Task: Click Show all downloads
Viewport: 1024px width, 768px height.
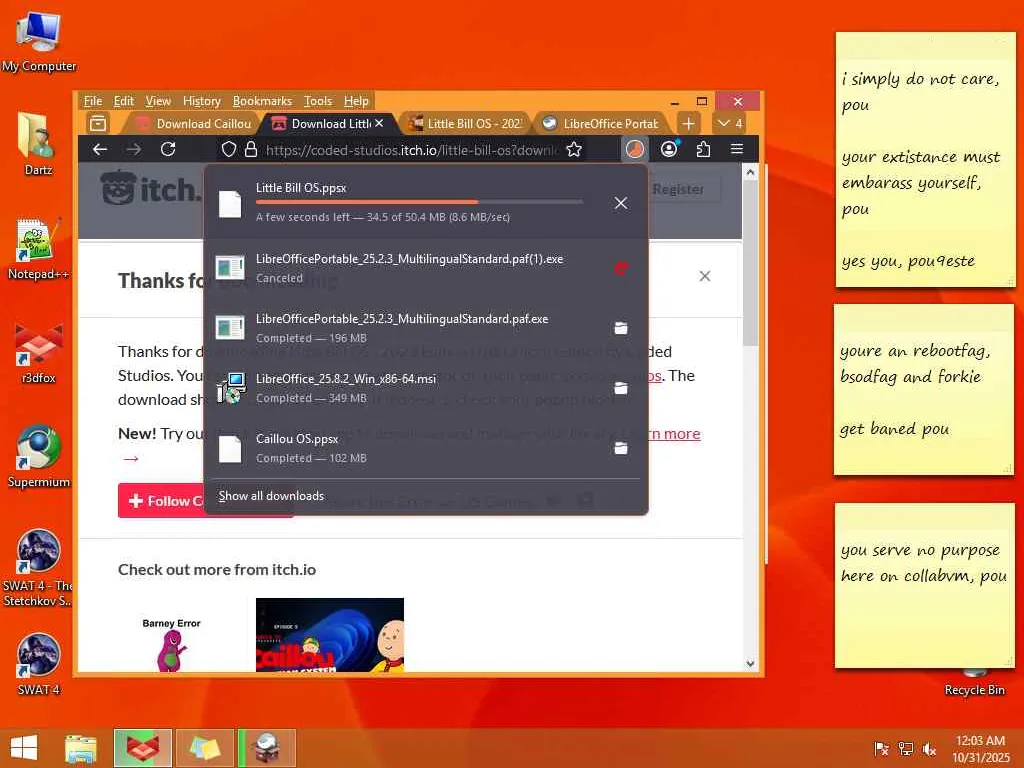Action: tap(271, 496)
